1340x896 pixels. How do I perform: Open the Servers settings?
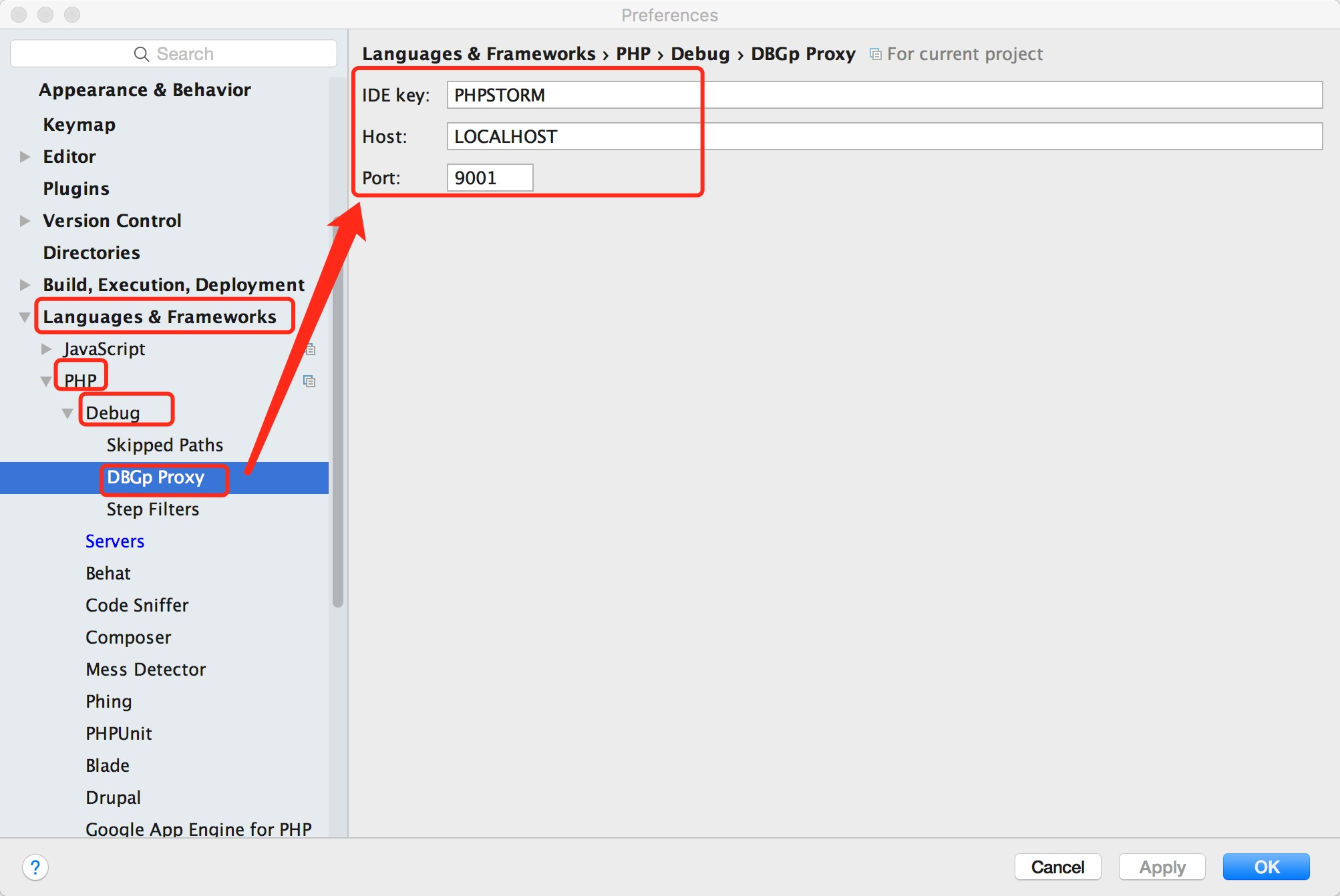[x=115, y=541]
